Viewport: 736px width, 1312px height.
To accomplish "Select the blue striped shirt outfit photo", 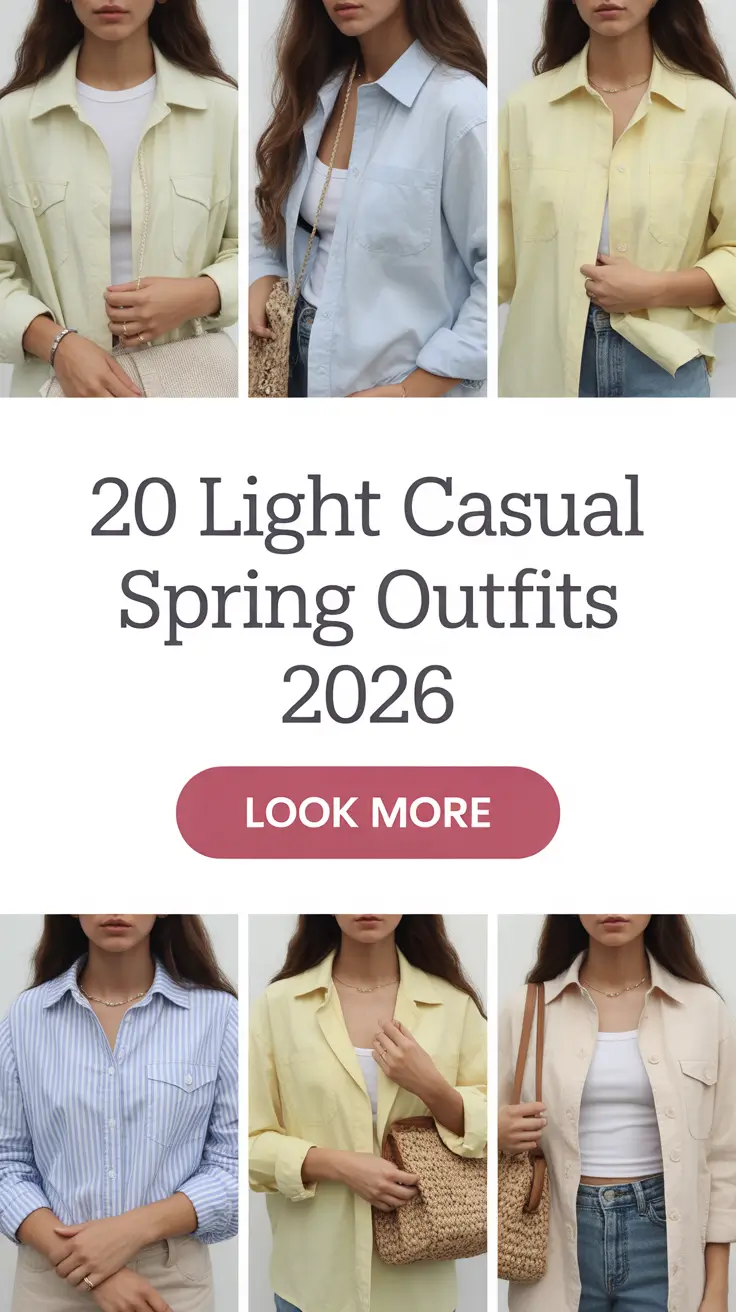I will point(119,1113).
